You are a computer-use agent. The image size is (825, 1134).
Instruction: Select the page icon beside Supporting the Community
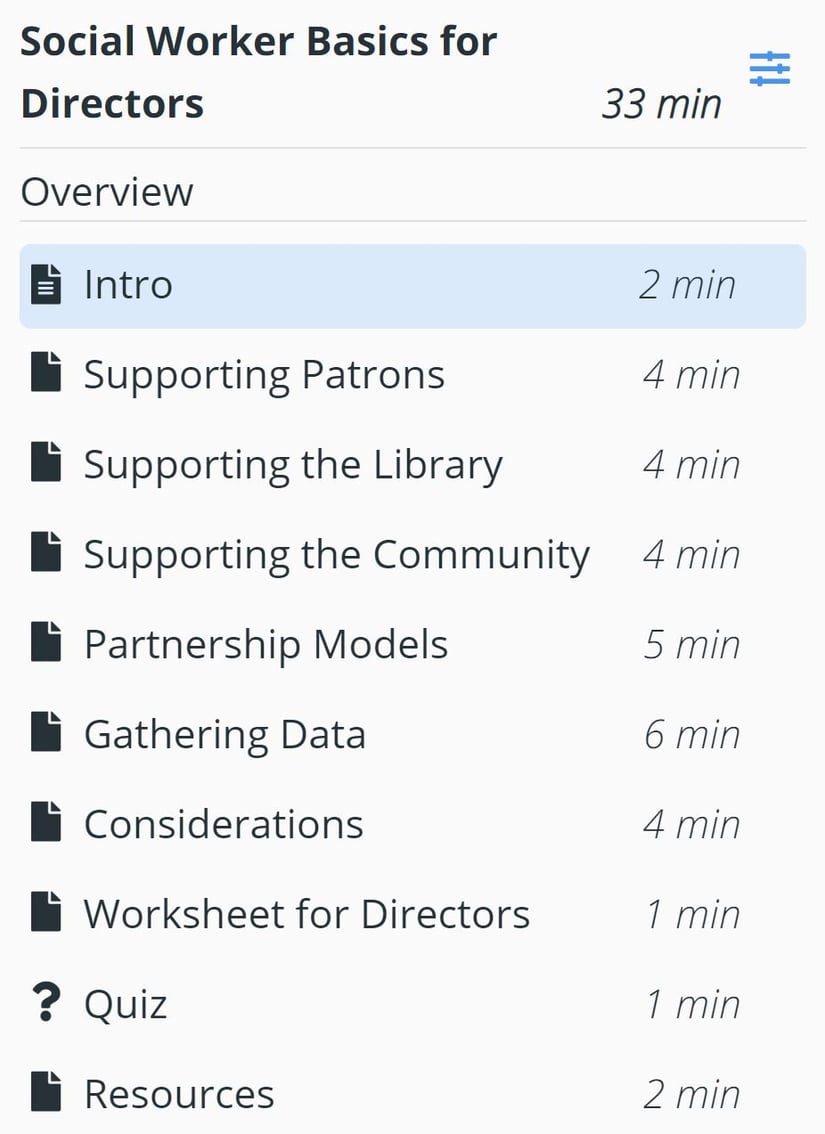point(45,554)
